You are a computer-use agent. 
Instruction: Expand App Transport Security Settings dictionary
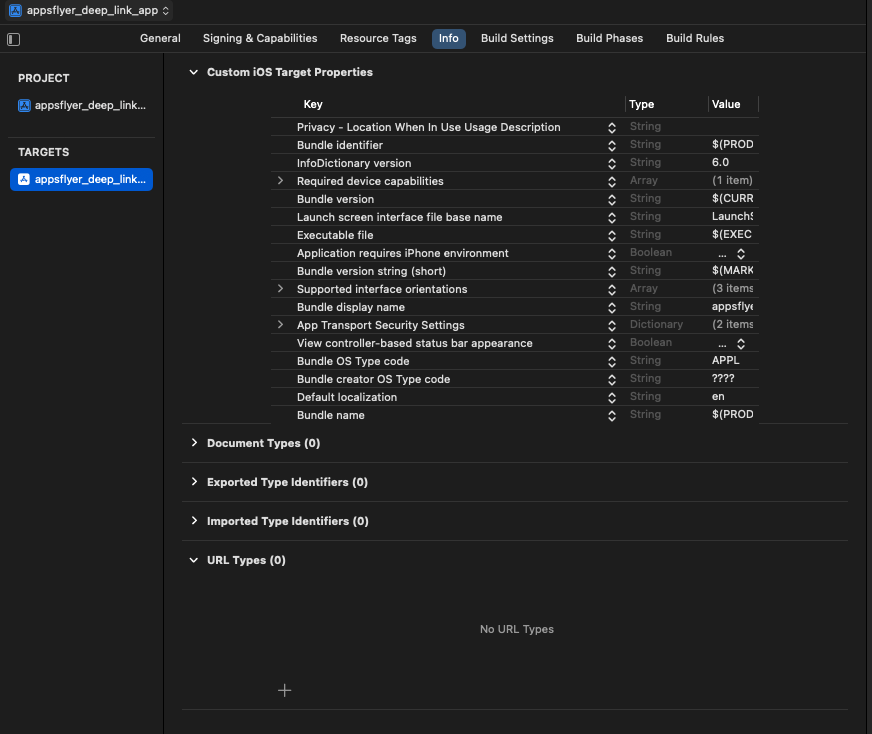point(280,325)
